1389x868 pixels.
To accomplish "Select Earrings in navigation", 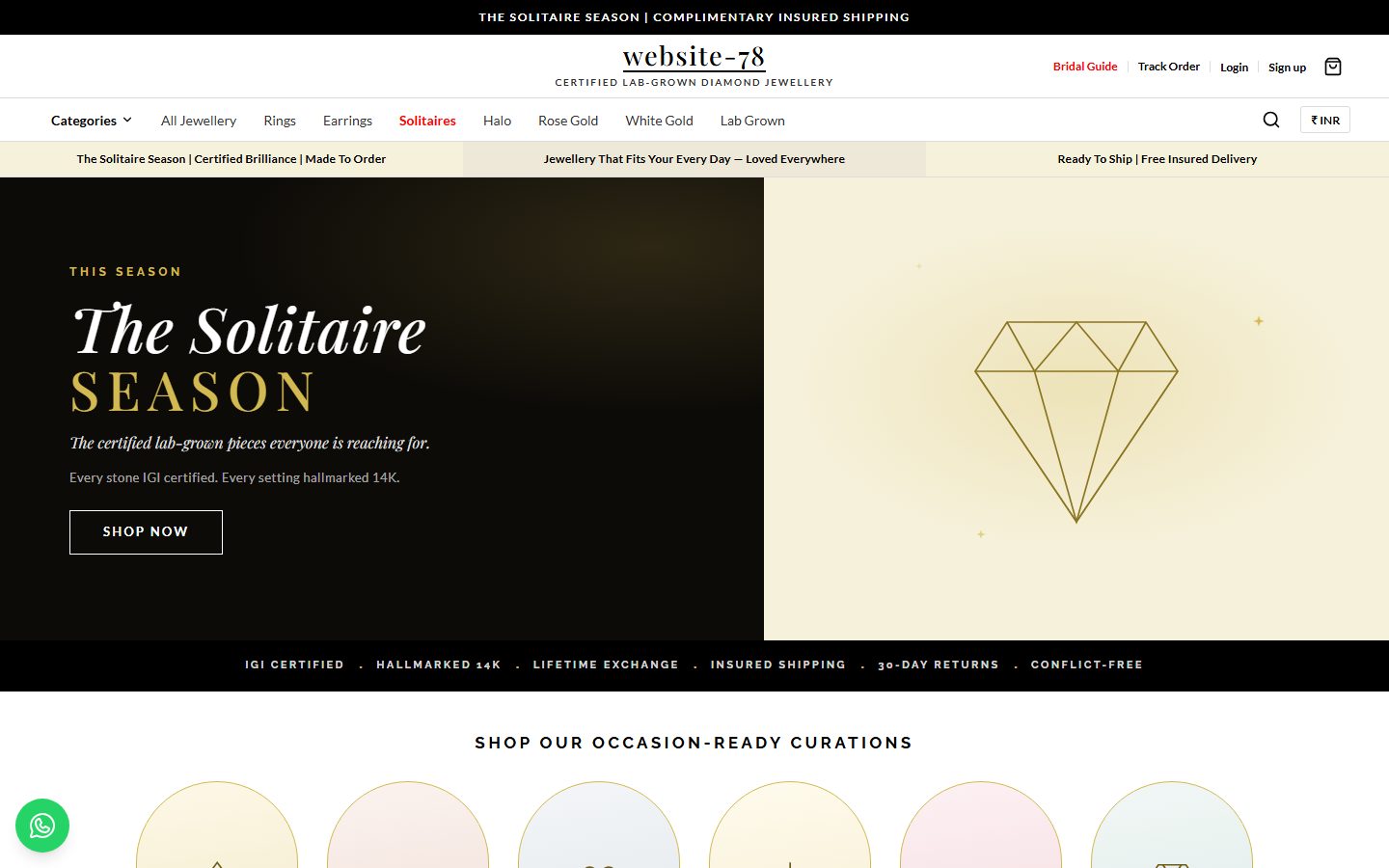I will click(347, 121).
